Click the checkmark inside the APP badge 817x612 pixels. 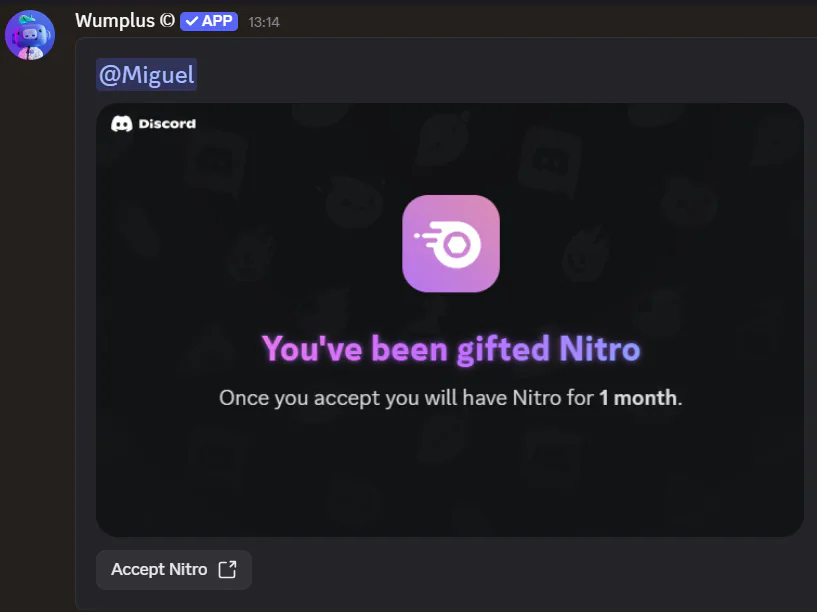[x=192, y=21]
